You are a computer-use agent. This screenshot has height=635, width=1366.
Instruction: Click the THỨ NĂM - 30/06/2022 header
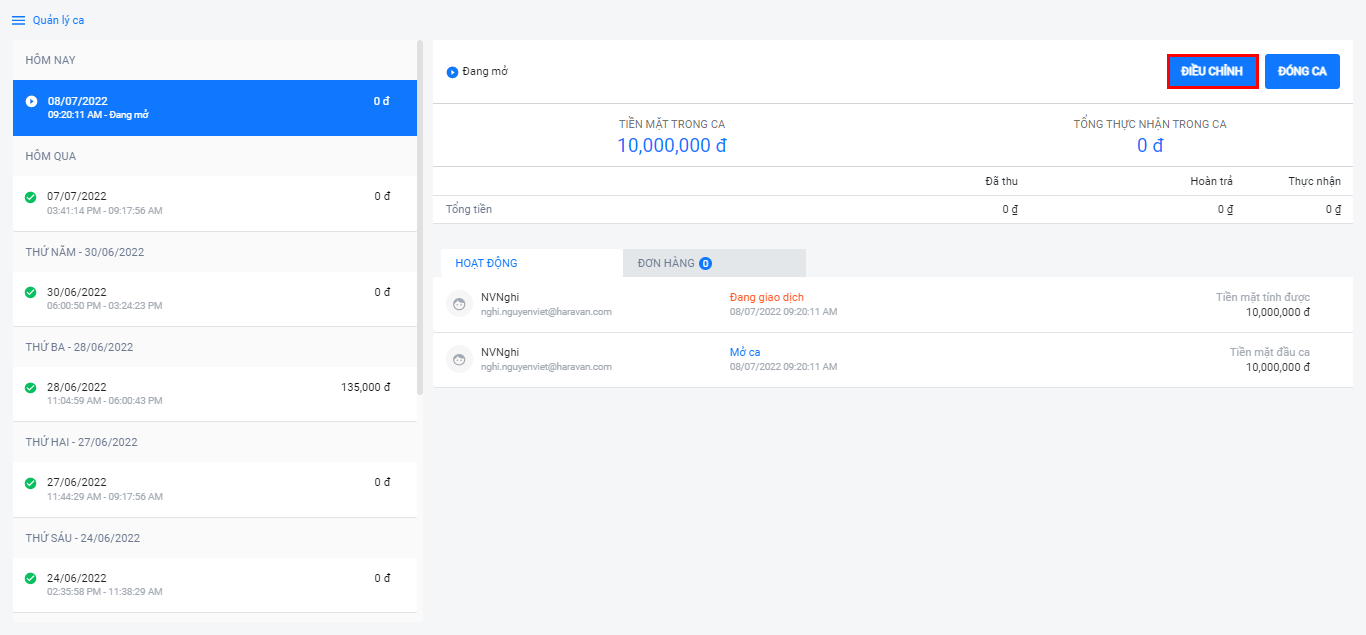pyautogui.click(x=85, y=252)
